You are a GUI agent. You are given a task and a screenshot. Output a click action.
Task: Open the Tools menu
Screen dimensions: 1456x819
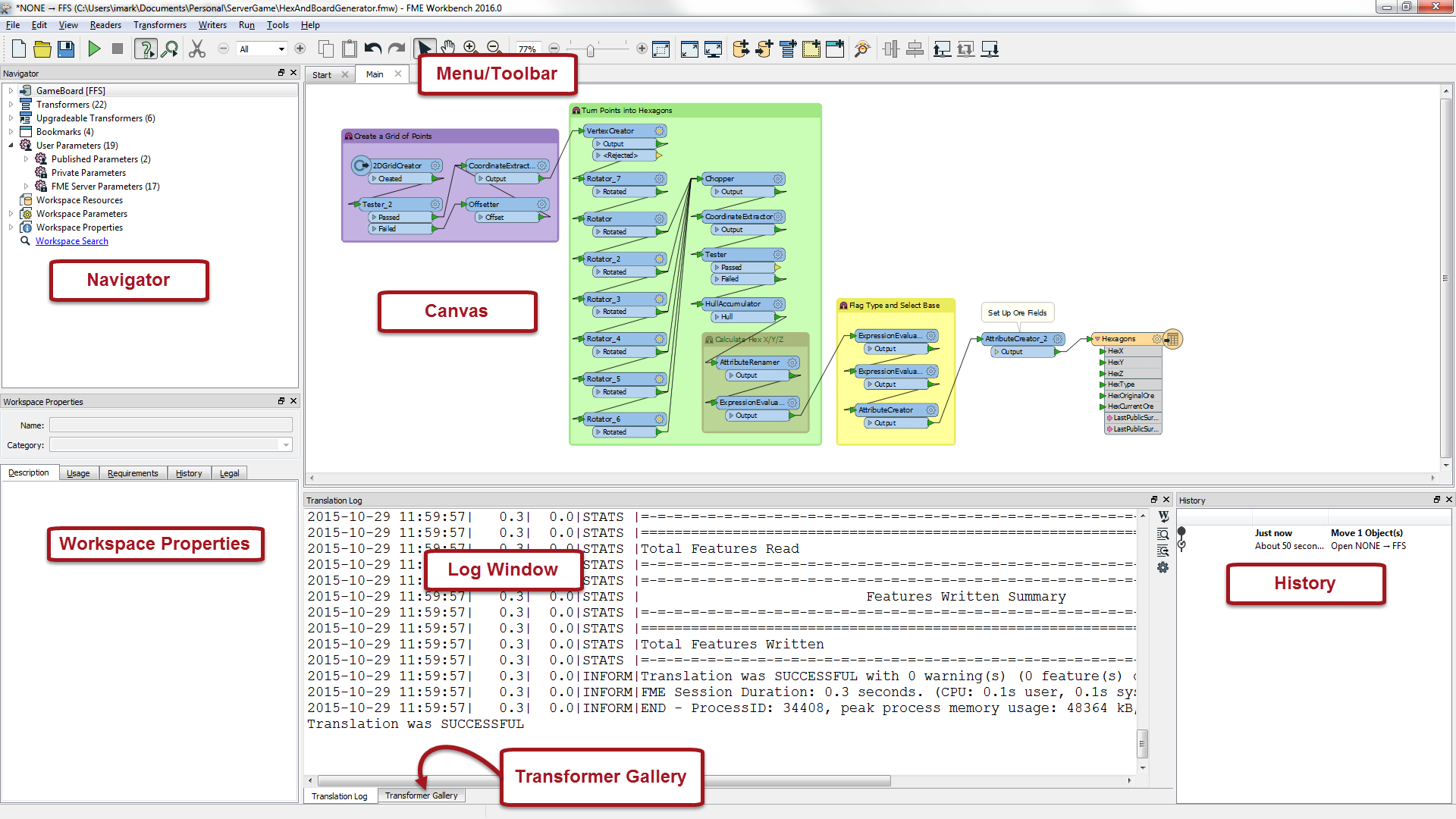tap(278, 25)
